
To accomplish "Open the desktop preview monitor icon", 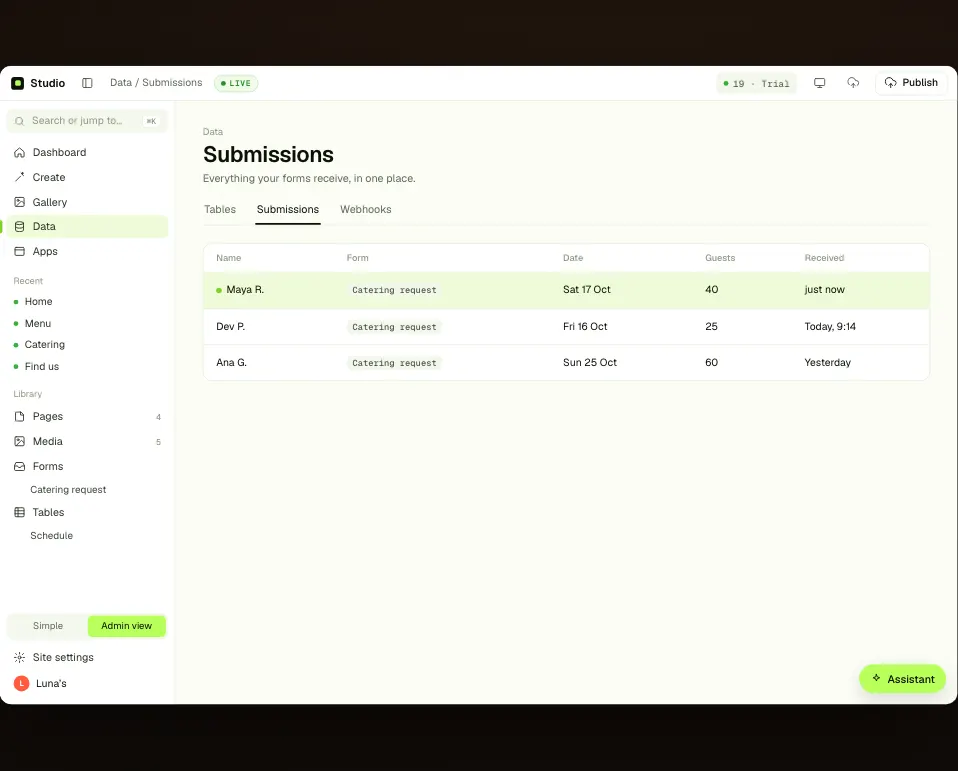I will (x=819, y=83).
